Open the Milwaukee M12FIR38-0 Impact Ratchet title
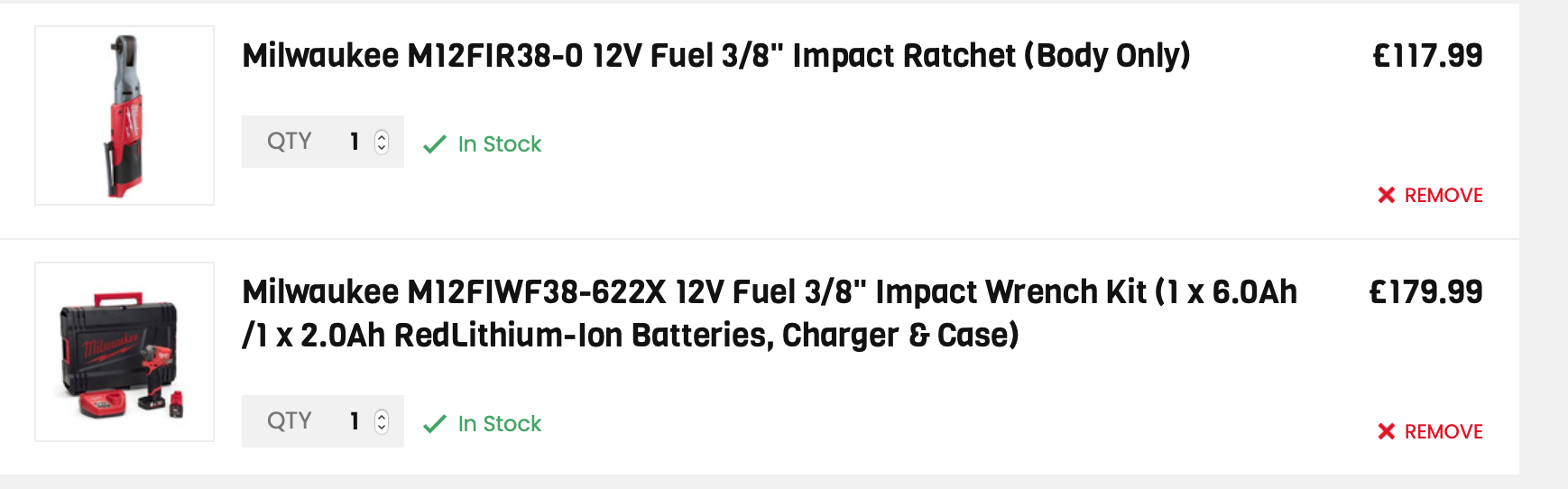 715,56
